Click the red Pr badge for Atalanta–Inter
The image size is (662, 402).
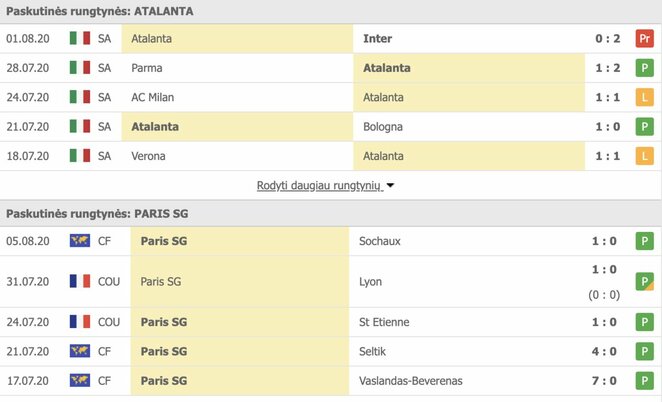pos(645,39)
